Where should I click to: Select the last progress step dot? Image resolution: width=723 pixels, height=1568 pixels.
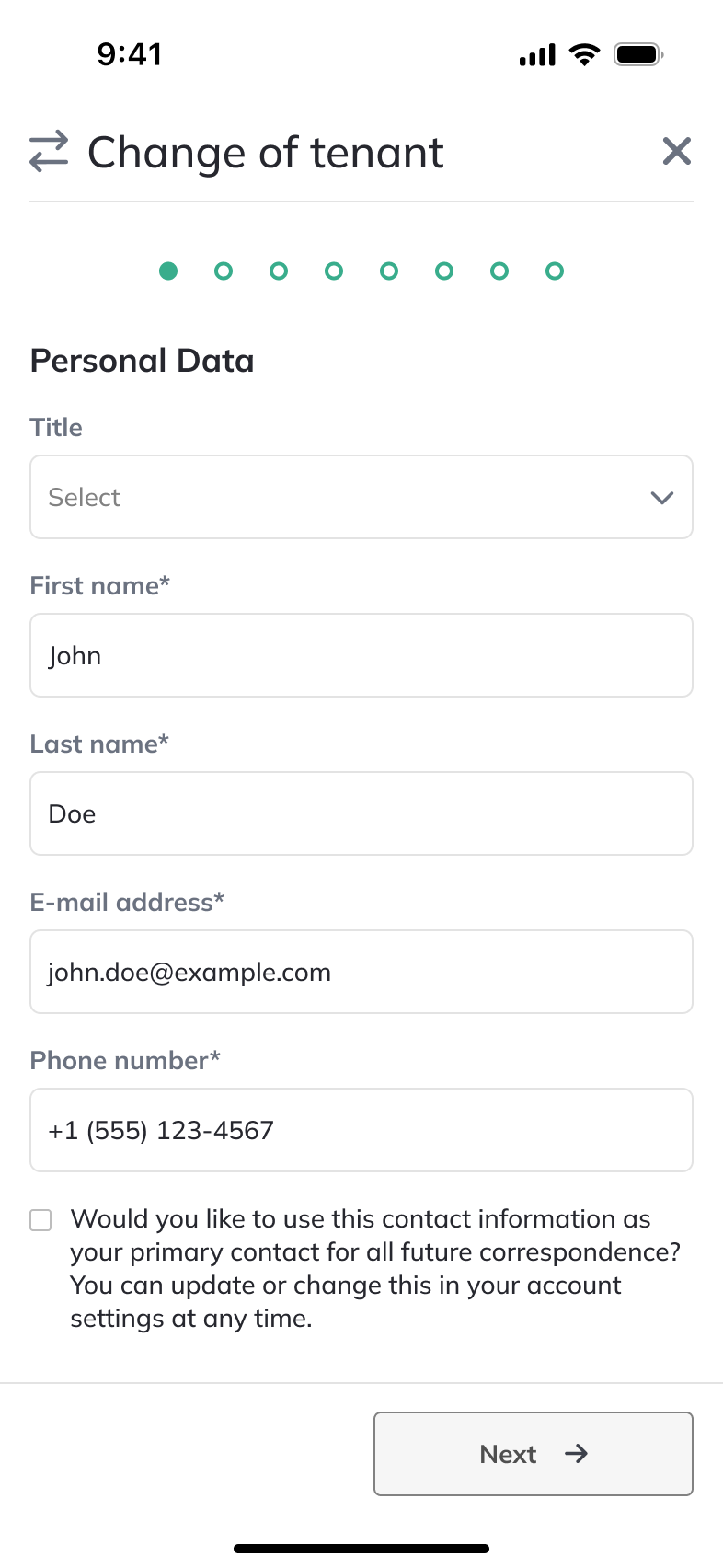[555, 271]
